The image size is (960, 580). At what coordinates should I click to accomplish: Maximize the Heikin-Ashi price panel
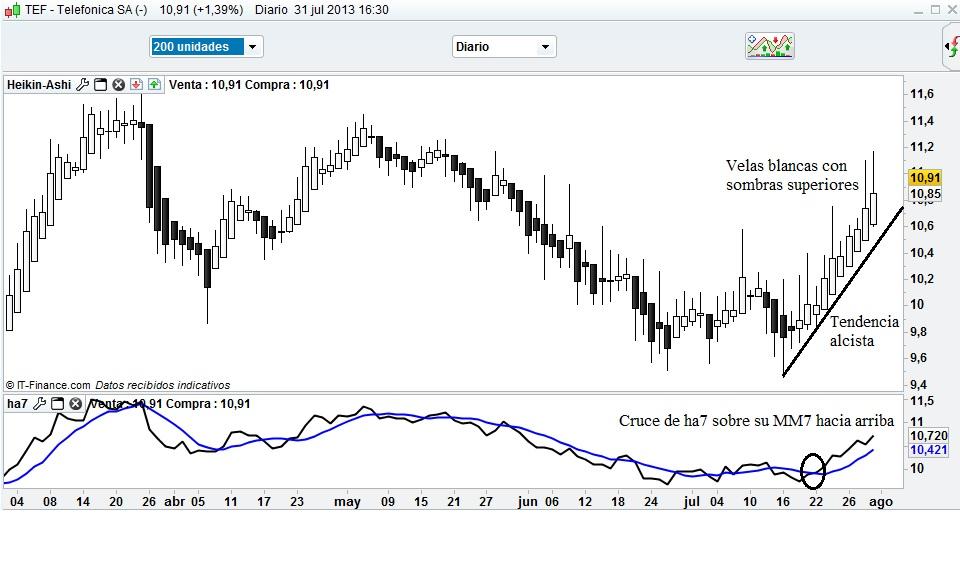click(x=101, y=85)
